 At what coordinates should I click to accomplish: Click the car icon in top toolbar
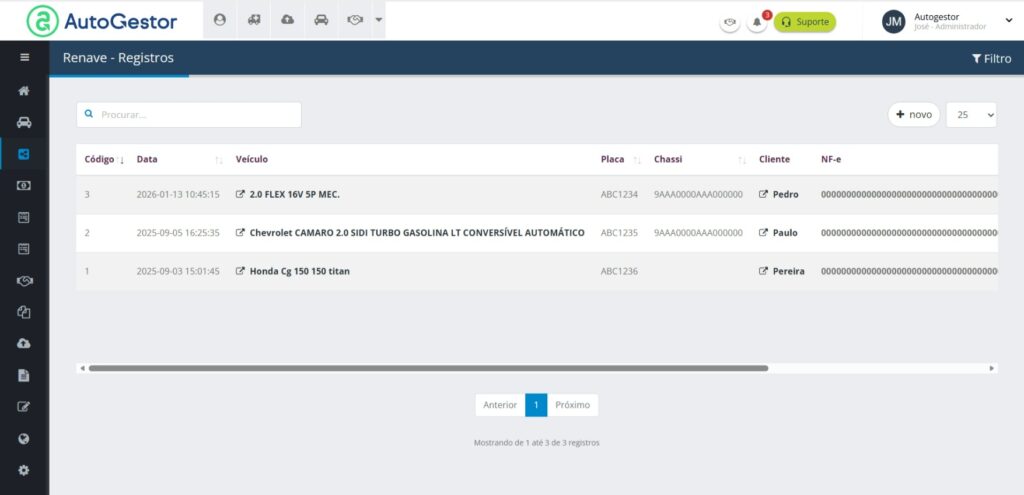[321, 20]
